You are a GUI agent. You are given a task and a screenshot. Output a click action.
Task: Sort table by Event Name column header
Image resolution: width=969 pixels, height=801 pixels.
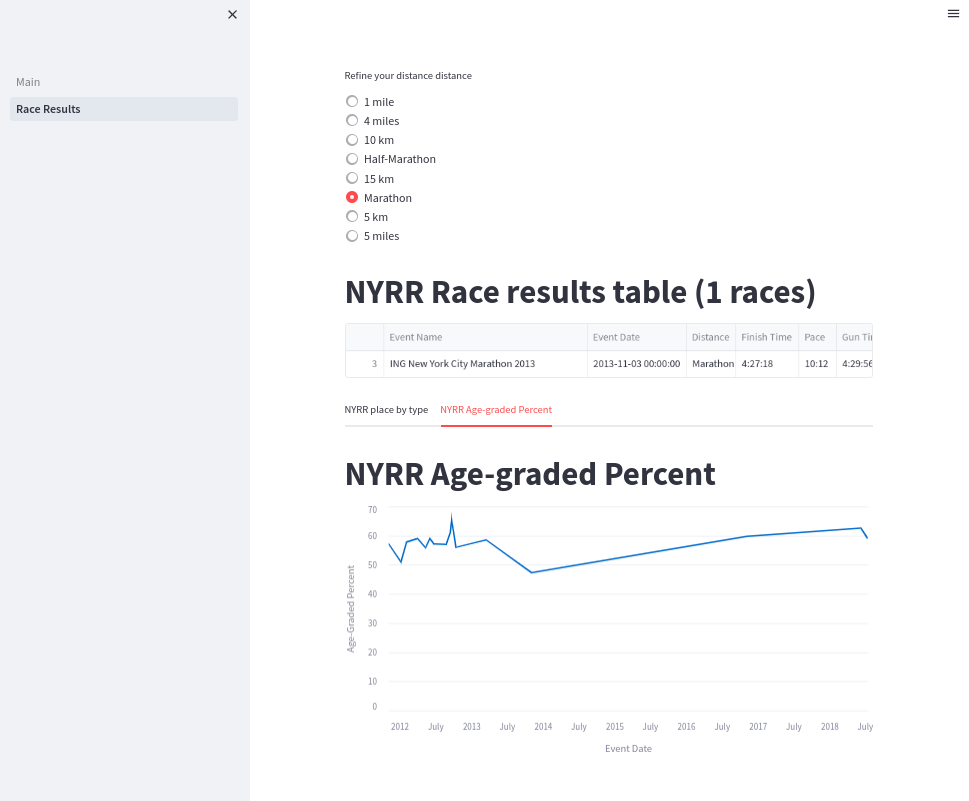pyautogui.click(x=416, y=337)
